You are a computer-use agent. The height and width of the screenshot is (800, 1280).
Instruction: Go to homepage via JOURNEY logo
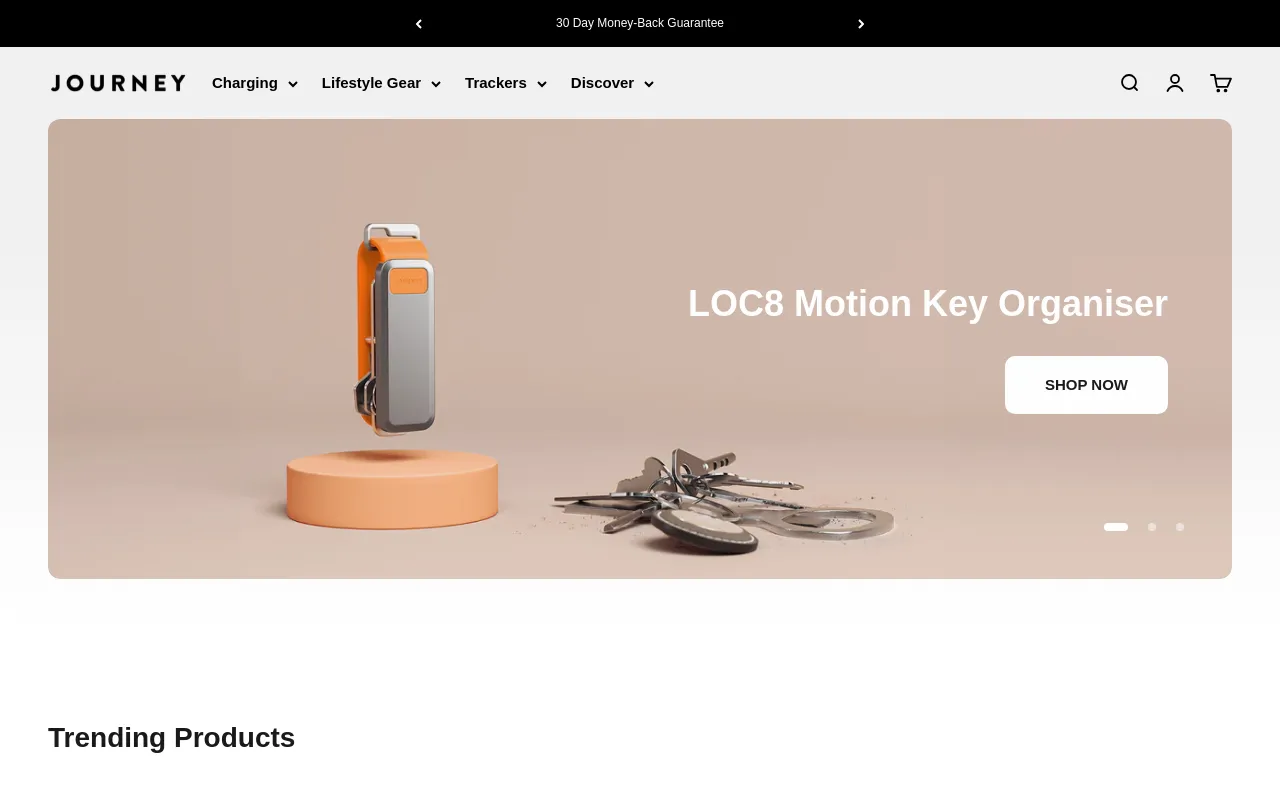point(118,83)
